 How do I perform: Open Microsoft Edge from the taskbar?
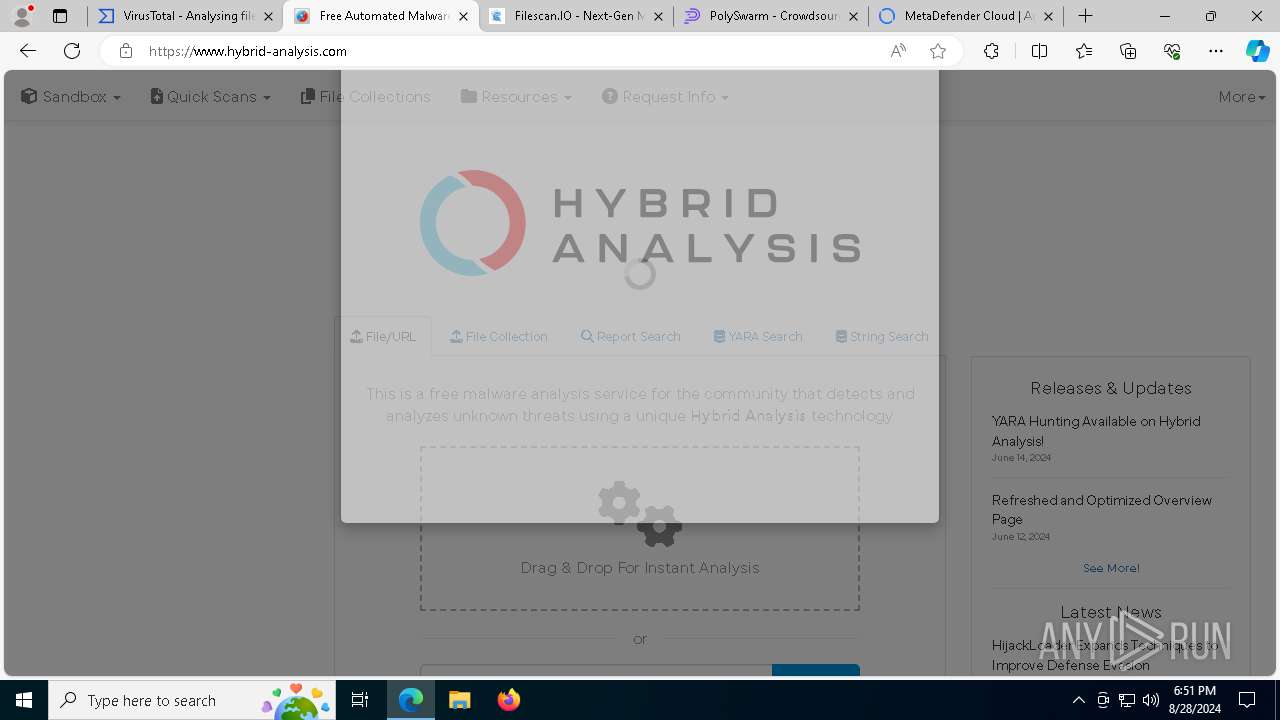tap(411, 700)
